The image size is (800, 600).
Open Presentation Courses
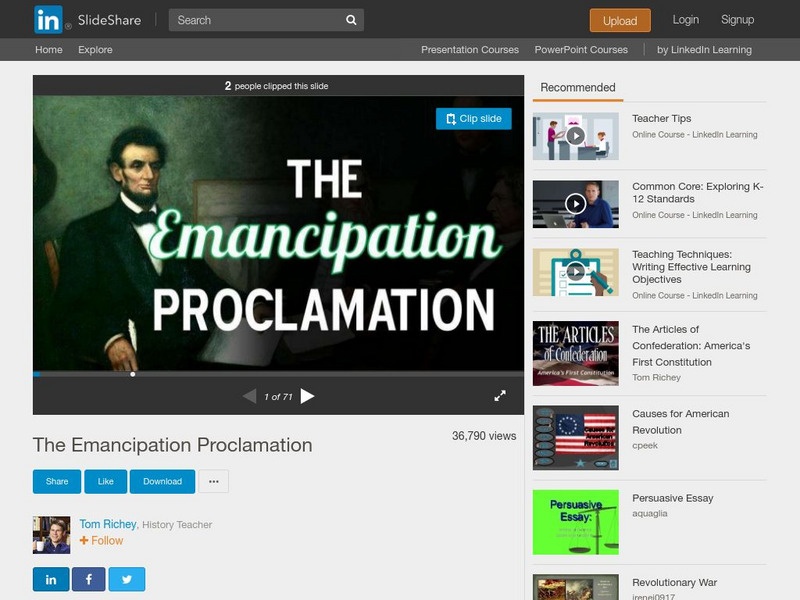470,49
